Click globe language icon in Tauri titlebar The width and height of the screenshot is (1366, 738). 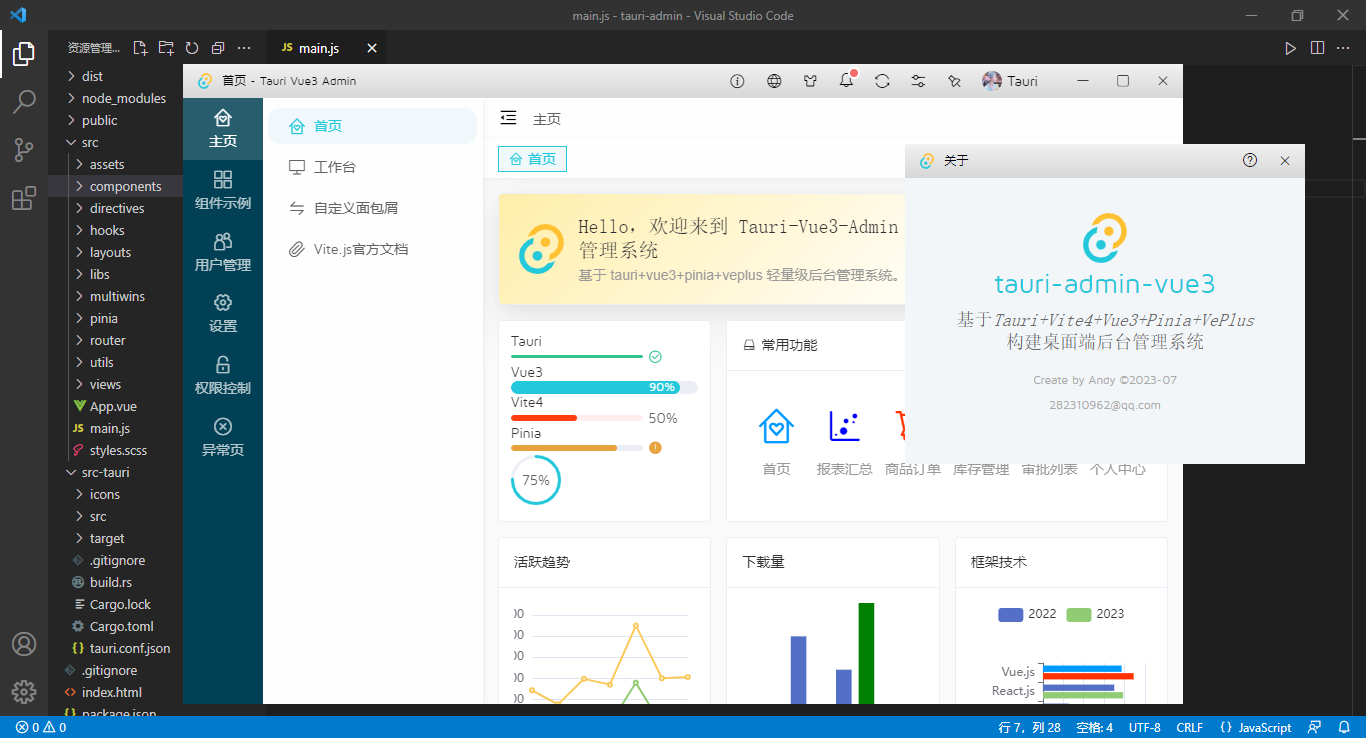pos(774,81)
